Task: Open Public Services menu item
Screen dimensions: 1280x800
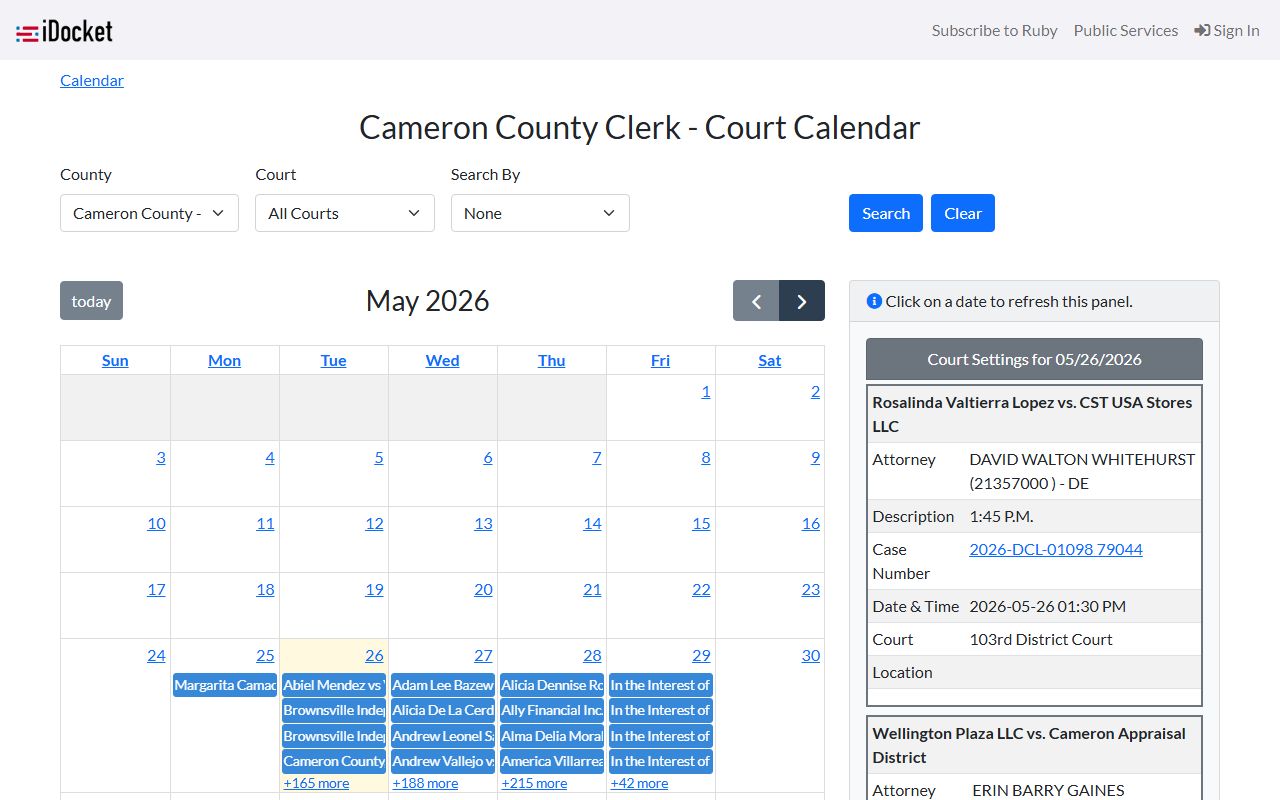Action: [1126, 30]
